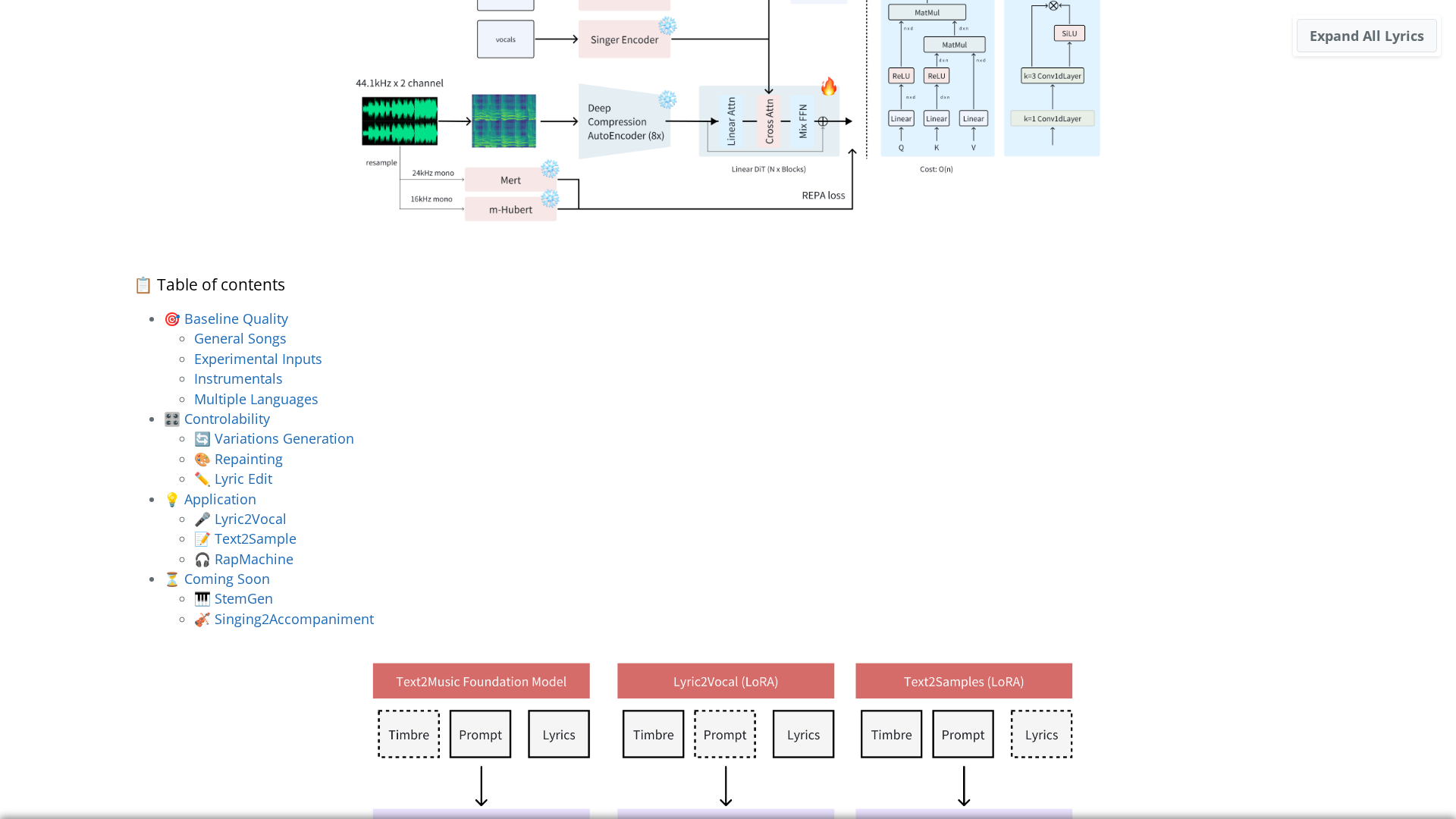
Task: Click the waveform image in the architecture diagram
Action: pos(400,121)
